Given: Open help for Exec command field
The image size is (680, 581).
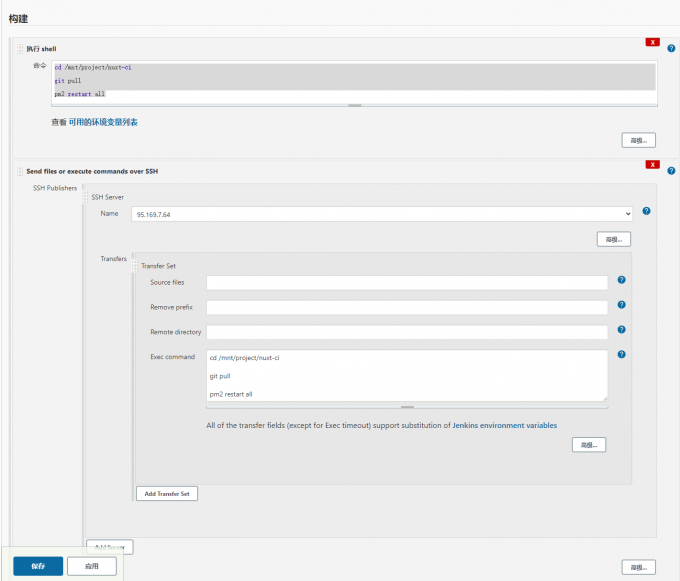Looking at the screenshot, I should point(621,354).
